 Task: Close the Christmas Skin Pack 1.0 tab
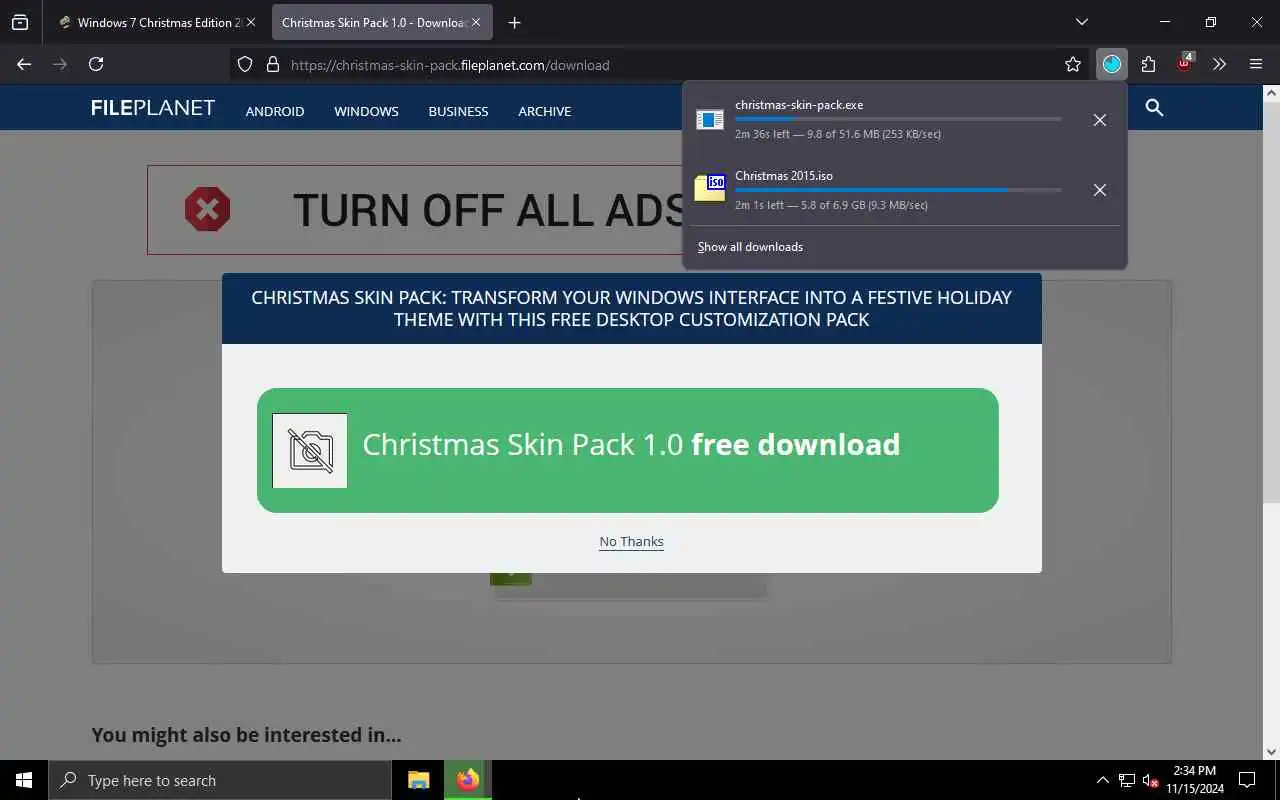tap(475, 22)
